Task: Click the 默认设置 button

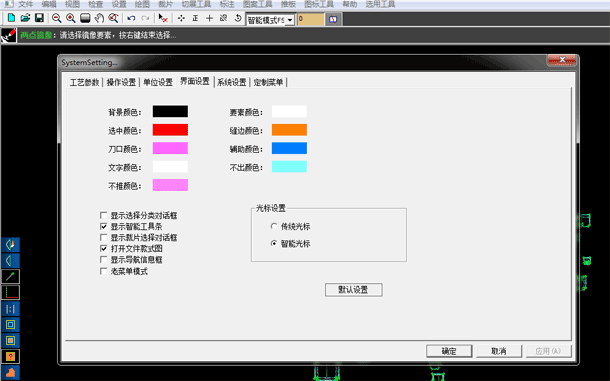Action: coord(354,290)
